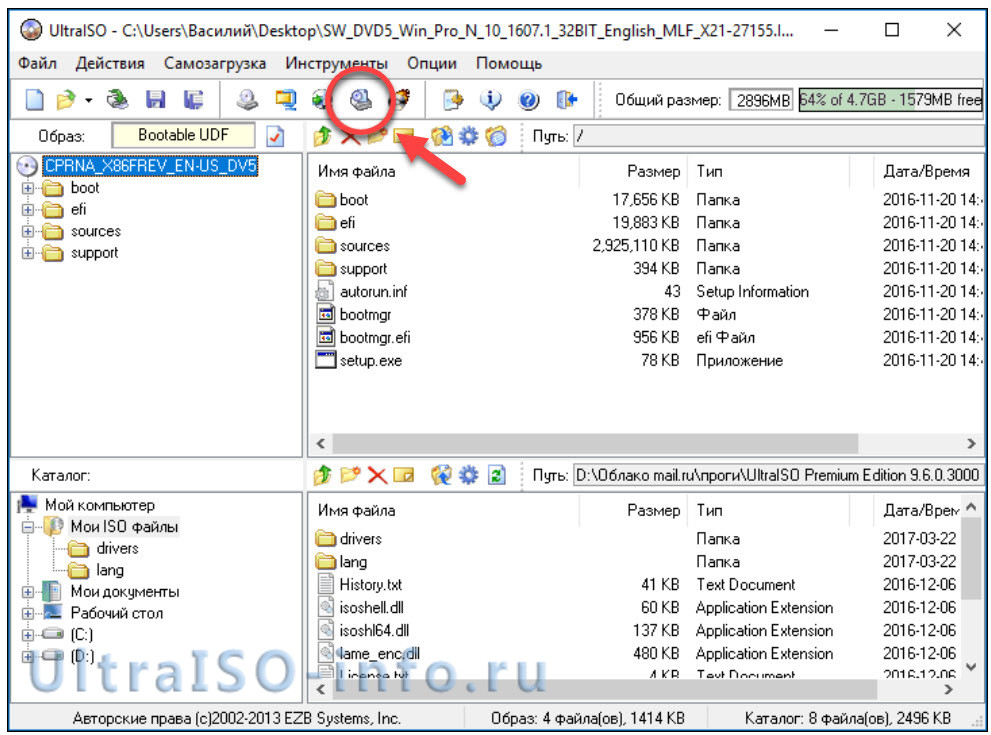This screenshot has height=735, width=991.
Task: Click the Save As icon
Action: click(x=193, y=100)
